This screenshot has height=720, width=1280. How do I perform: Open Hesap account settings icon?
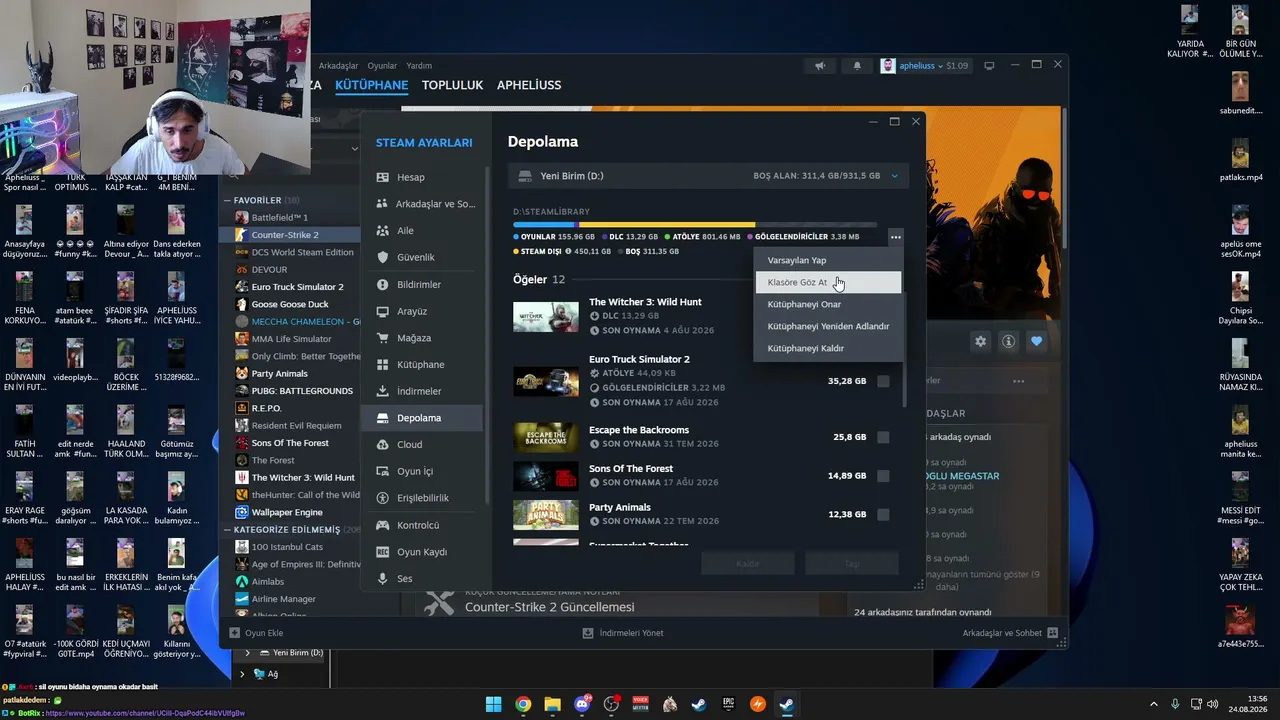tap(382, 177)
